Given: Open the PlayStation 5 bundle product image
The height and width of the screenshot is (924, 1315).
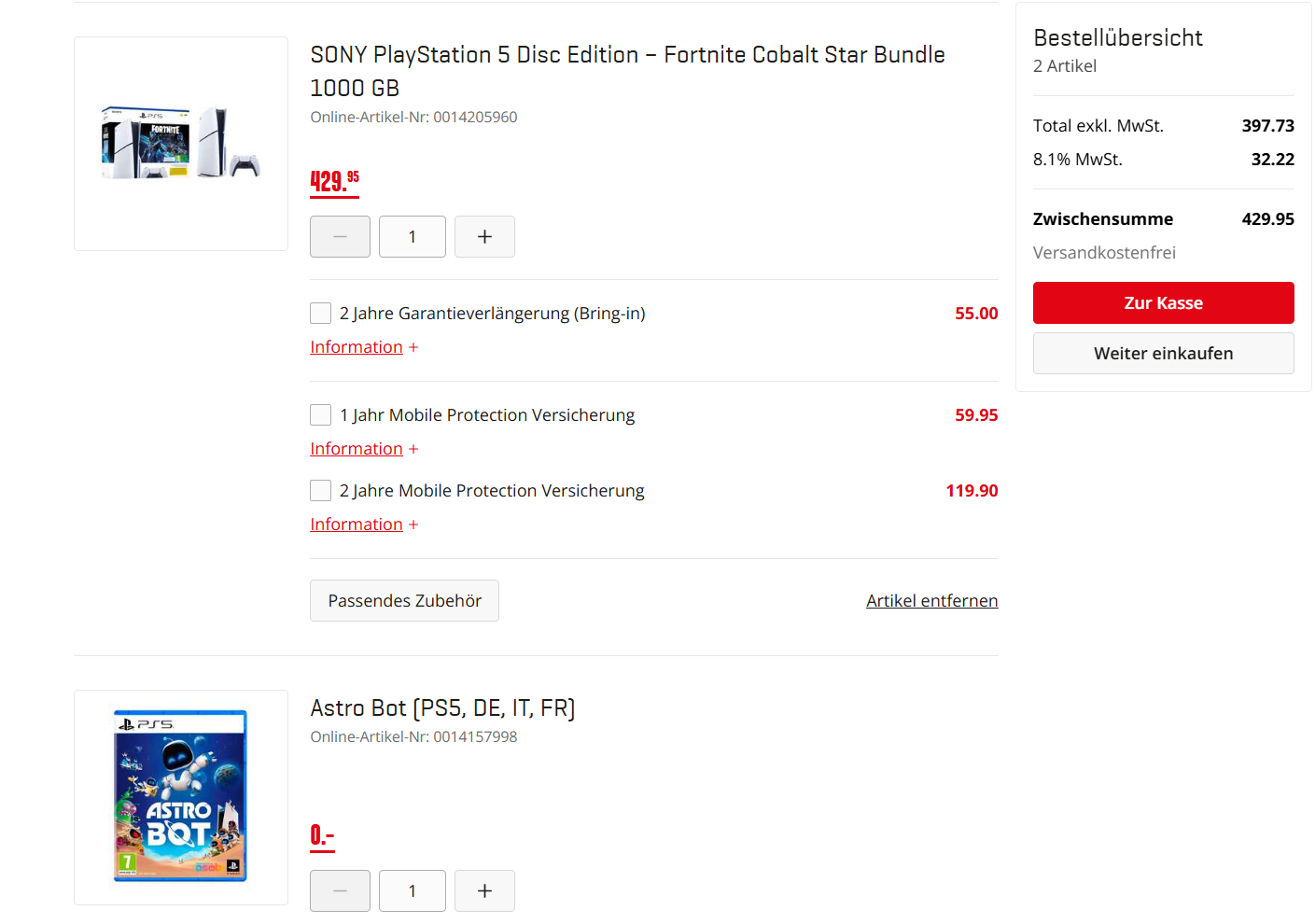Looking at the screenshot, I should pos(181,144).
